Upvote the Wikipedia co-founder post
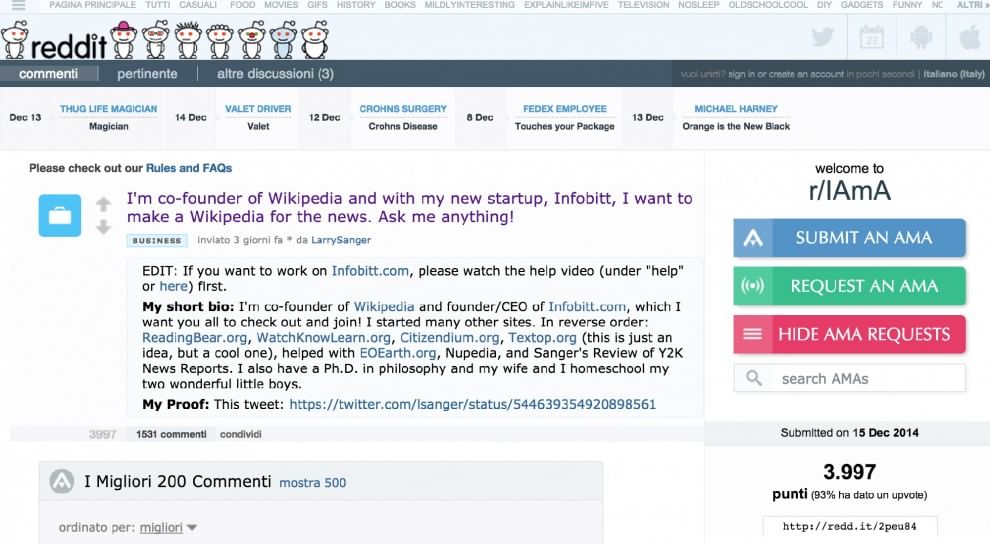Screen dimensions: 990x545 click(x=104, y=204)
